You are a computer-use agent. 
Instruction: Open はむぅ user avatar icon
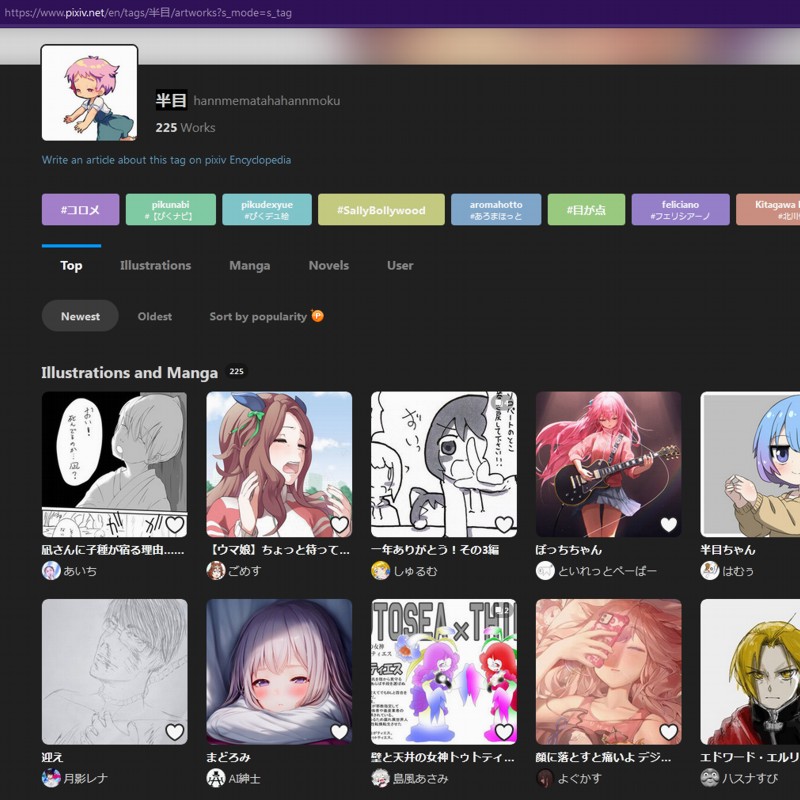click(710, 570)
